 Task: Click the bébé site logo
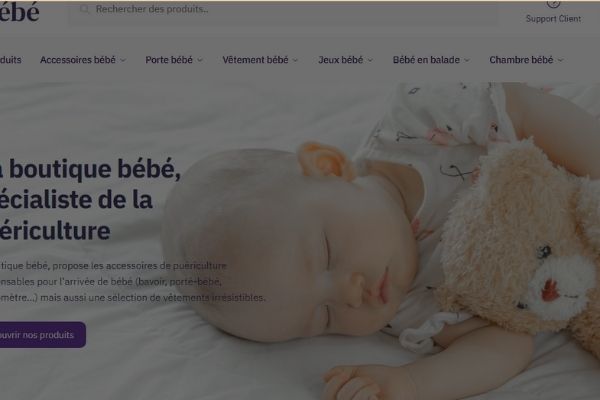click(20, 11)
